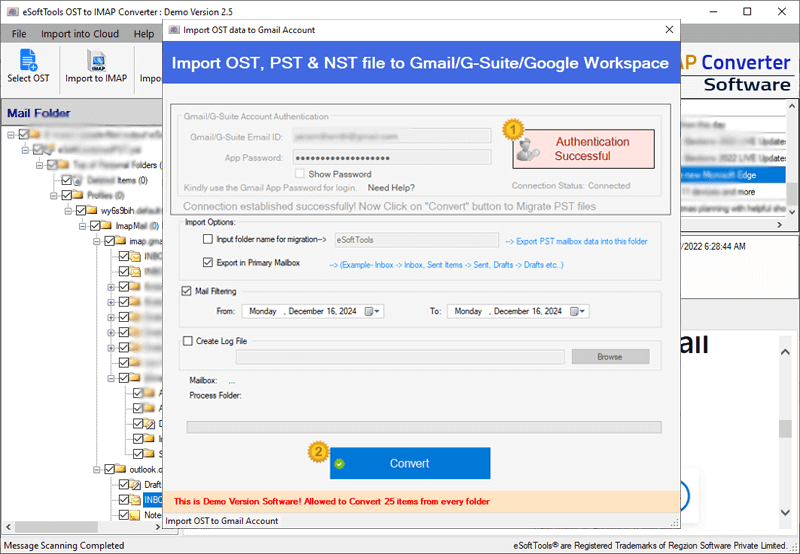Click the preview pane vertical scrollbar down arrow

(785, 512)
